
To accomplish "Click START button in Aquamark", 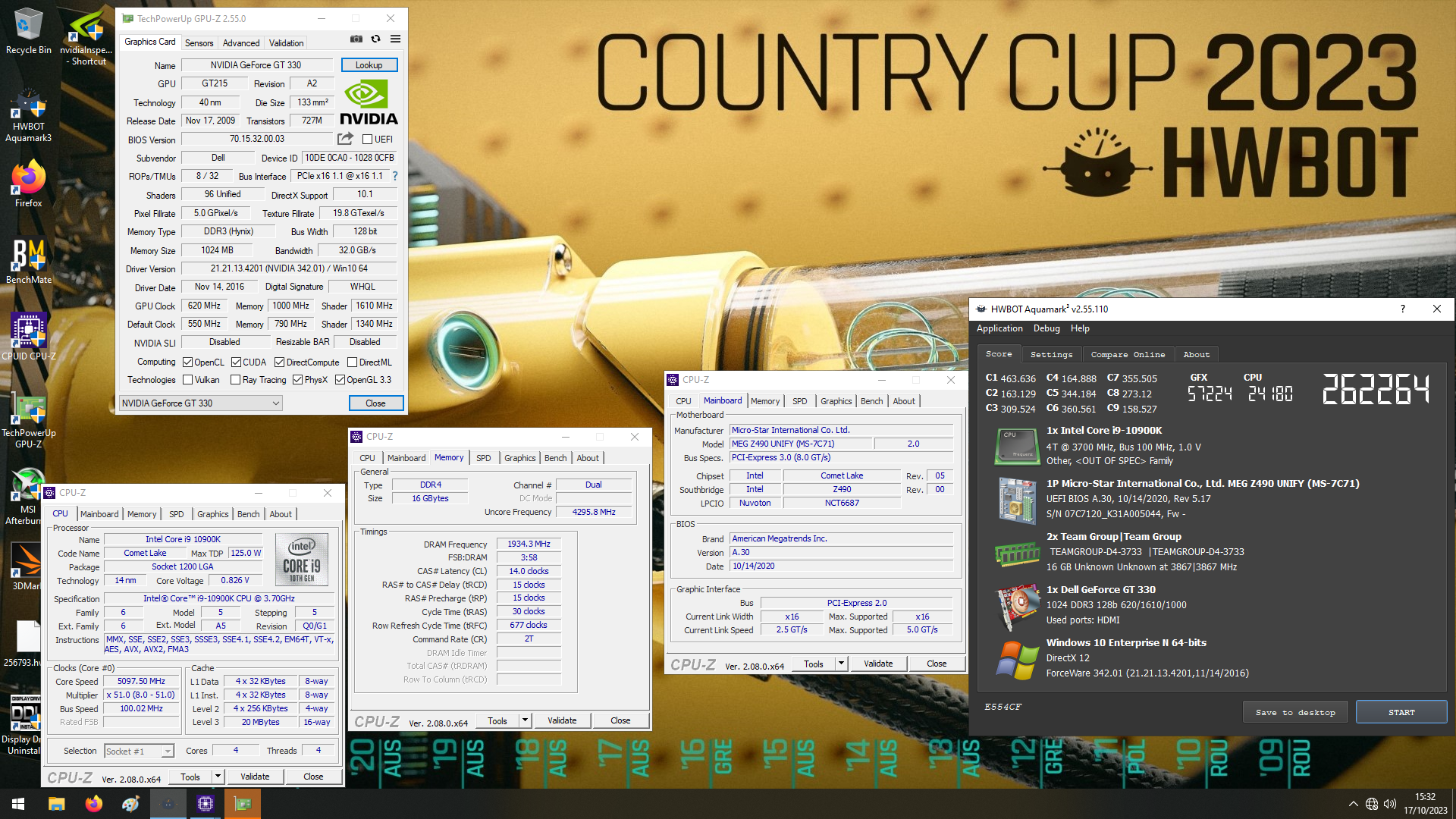I will pyautogui.click(x=1401, y=712).
